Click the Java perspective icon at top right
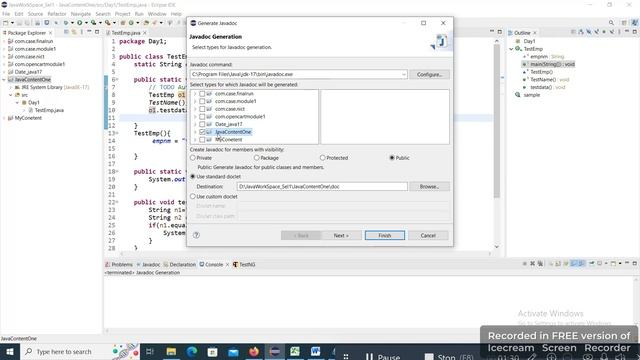This screenshot has width=640, height=360. click(634, 23)
